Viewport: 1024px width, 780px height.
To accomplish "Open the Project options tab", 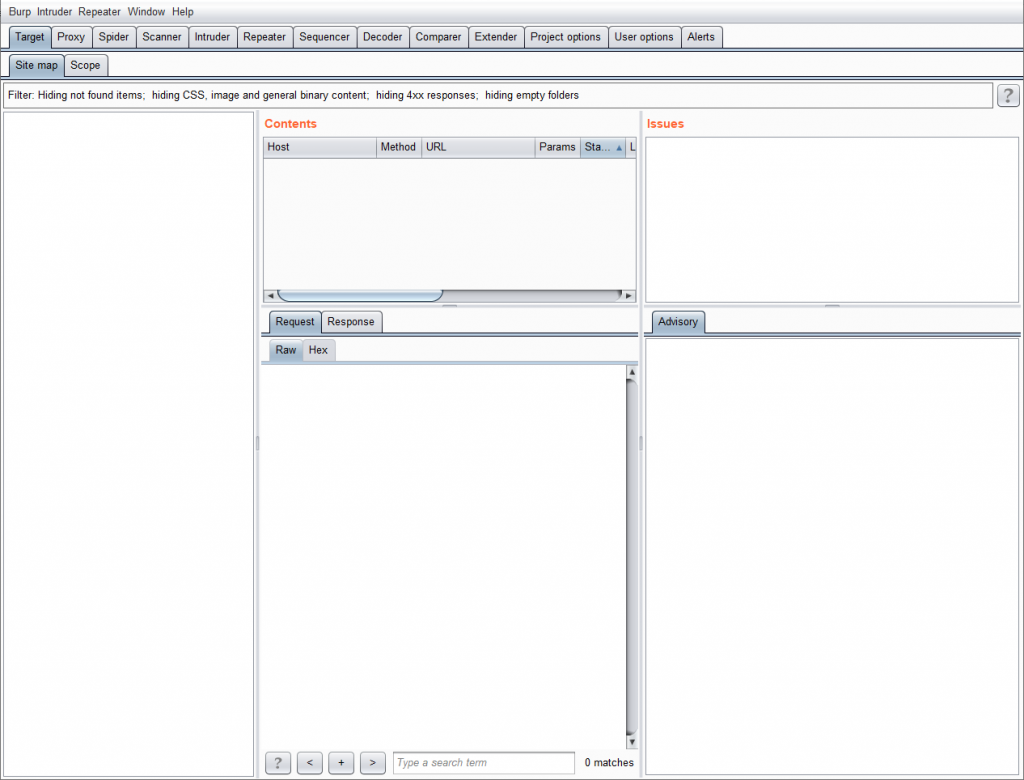I will (x=566, y=37).
